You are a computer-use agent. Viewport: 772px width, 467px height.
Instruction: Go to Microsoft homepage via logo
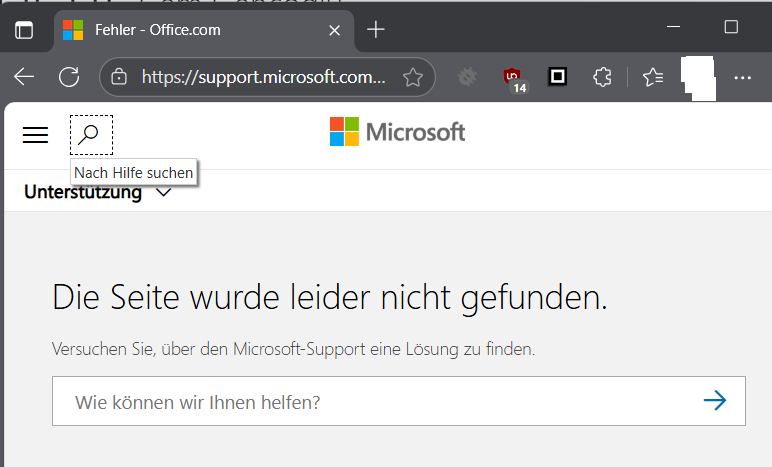397,132
